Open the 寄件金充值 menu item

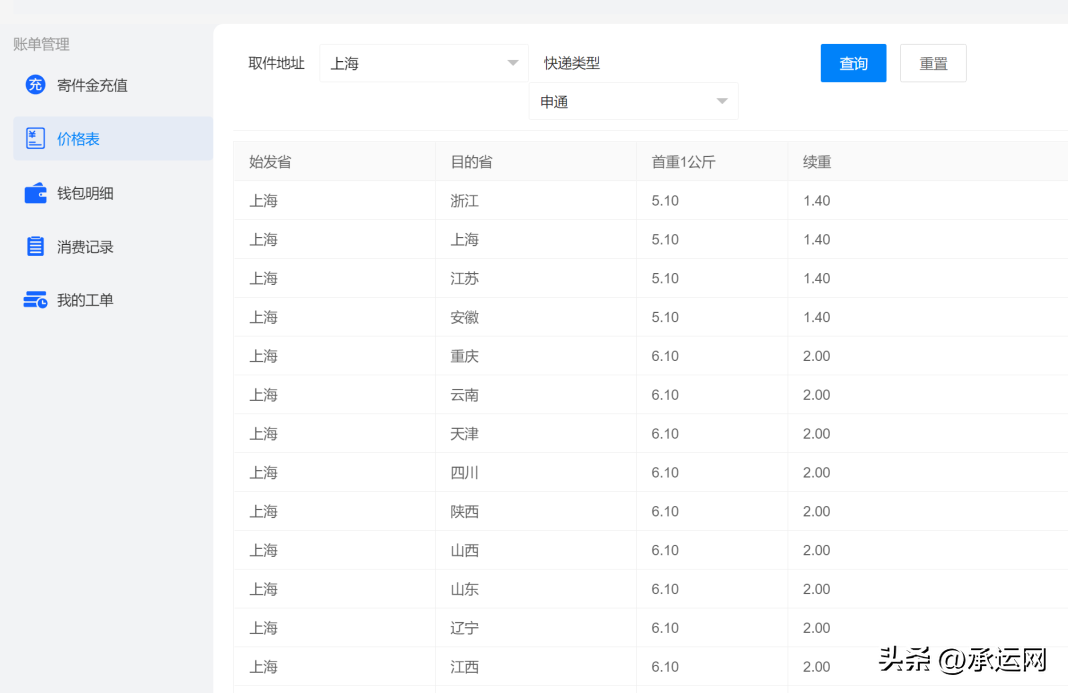tap(92, 85)
